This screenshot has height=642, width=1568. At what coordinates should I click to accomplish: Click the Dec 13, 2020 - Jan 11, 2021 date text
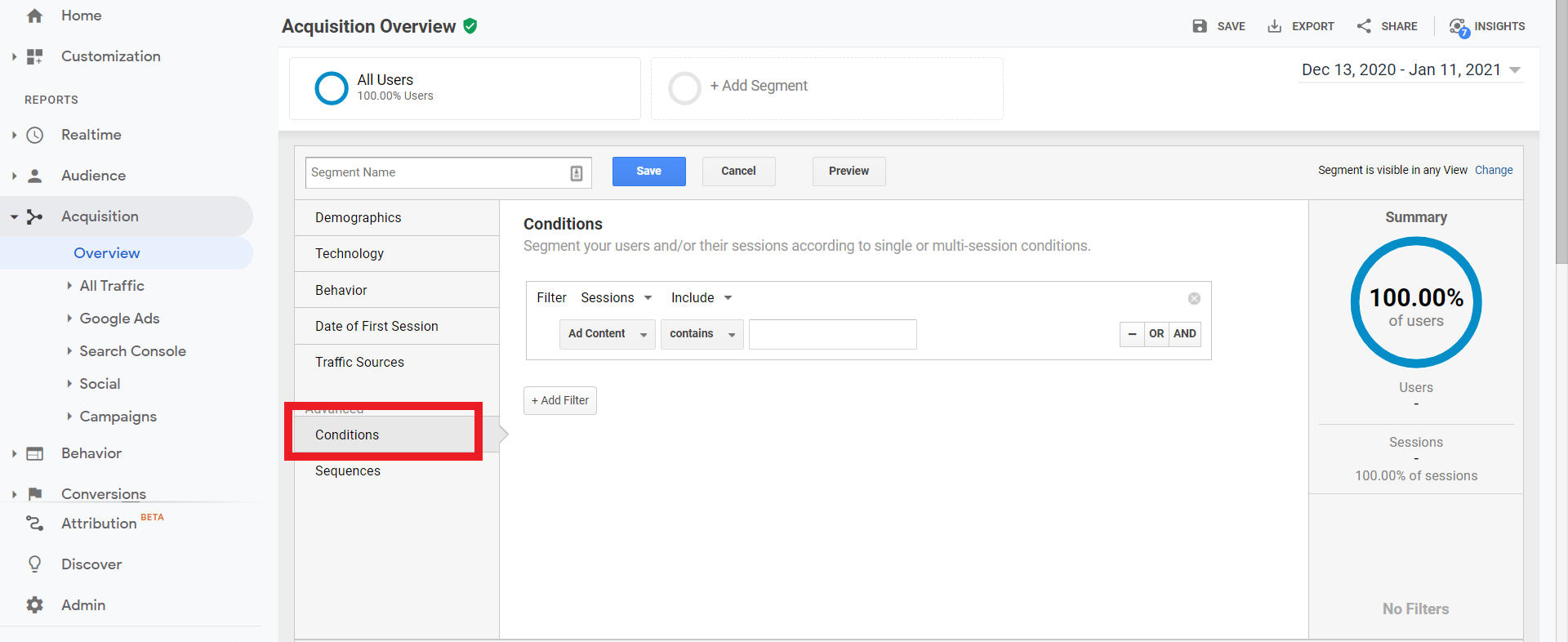click(x=1401, y=70)
